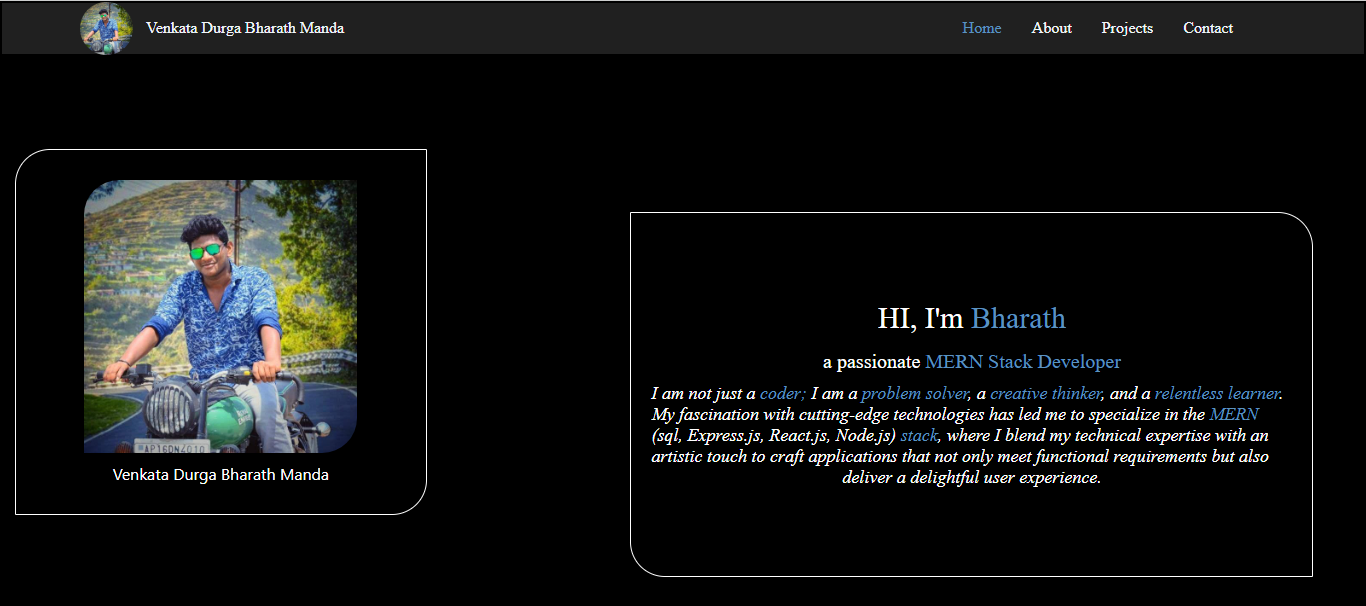The image size is (1366, 606).
Task: Click the stack highlighted word
Action: point(918,435)
